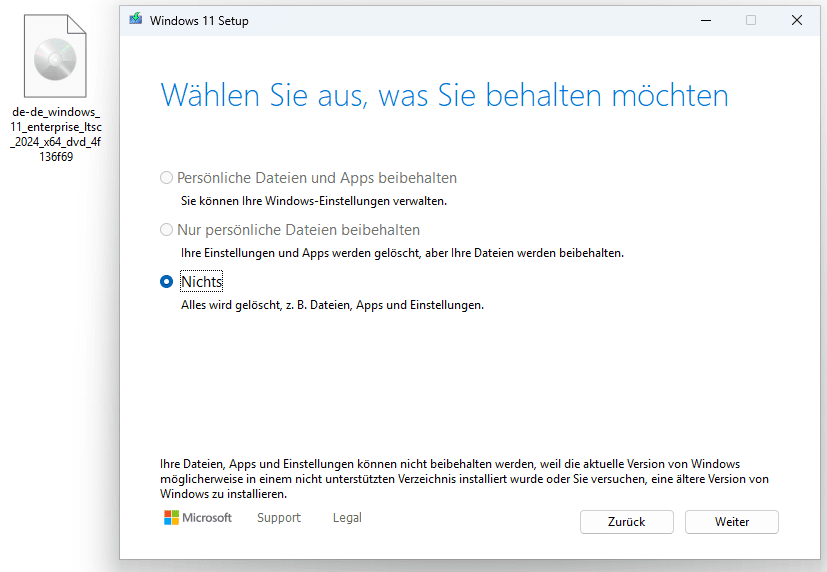The width and height of the screenshot is (827, 572).
Task: Select the Windows 11 LTSC ISO disc file icon
Action: [x=55, y=56]
